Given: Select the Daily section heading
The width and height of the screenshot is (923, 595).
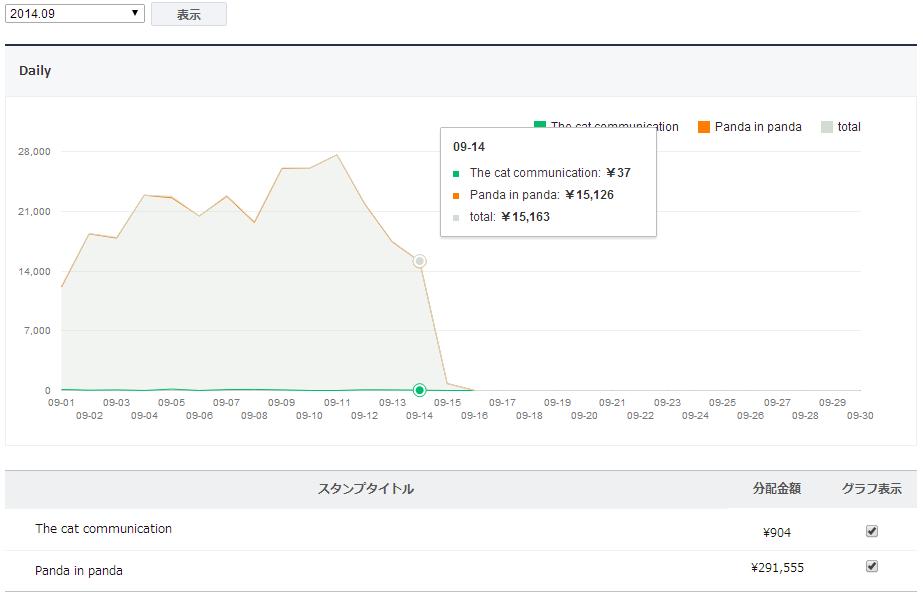Looking at the screenshot, I should coord(35,71).
